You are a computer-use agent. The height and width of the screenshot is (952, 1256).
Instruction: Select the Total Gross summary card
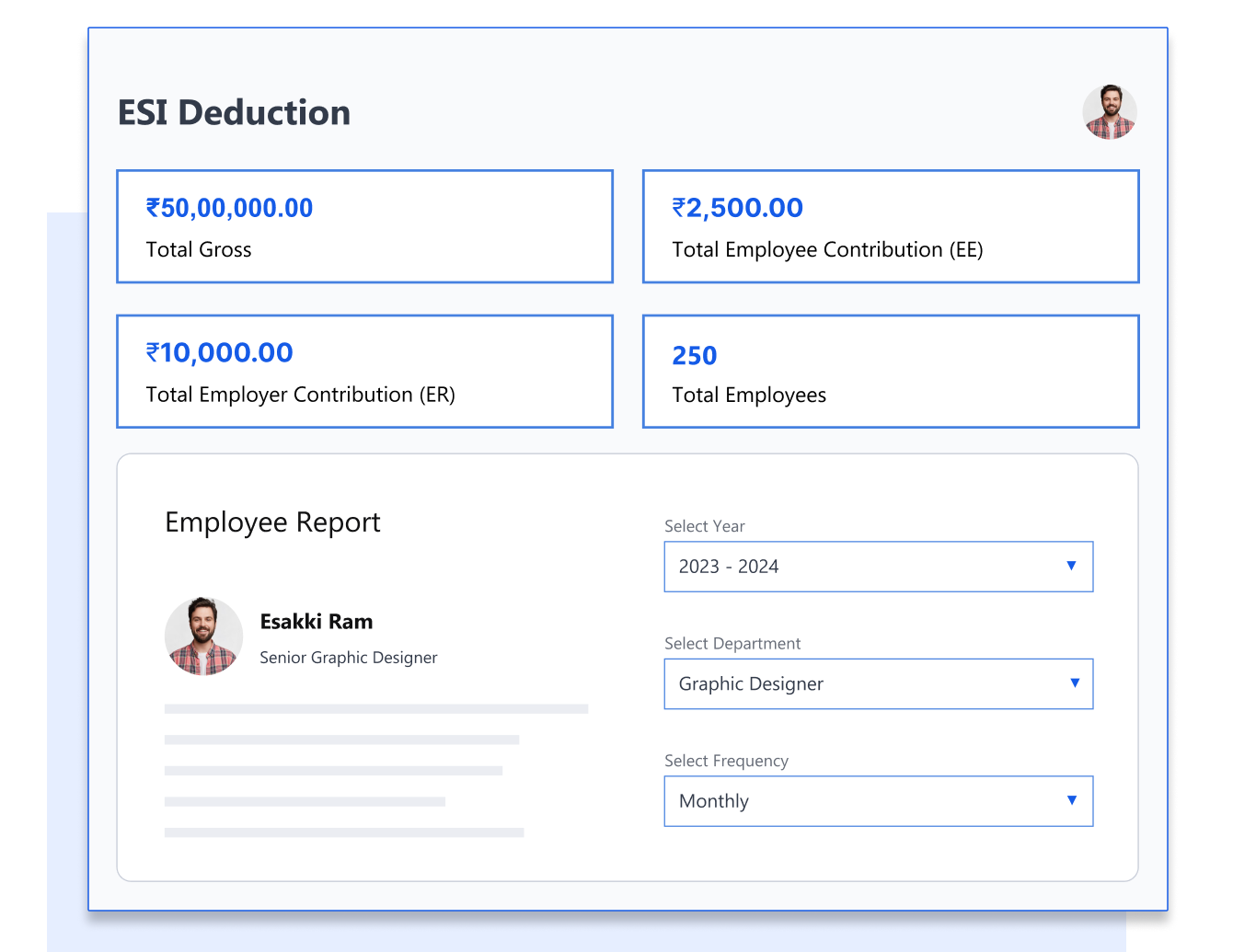pos(364,226)
